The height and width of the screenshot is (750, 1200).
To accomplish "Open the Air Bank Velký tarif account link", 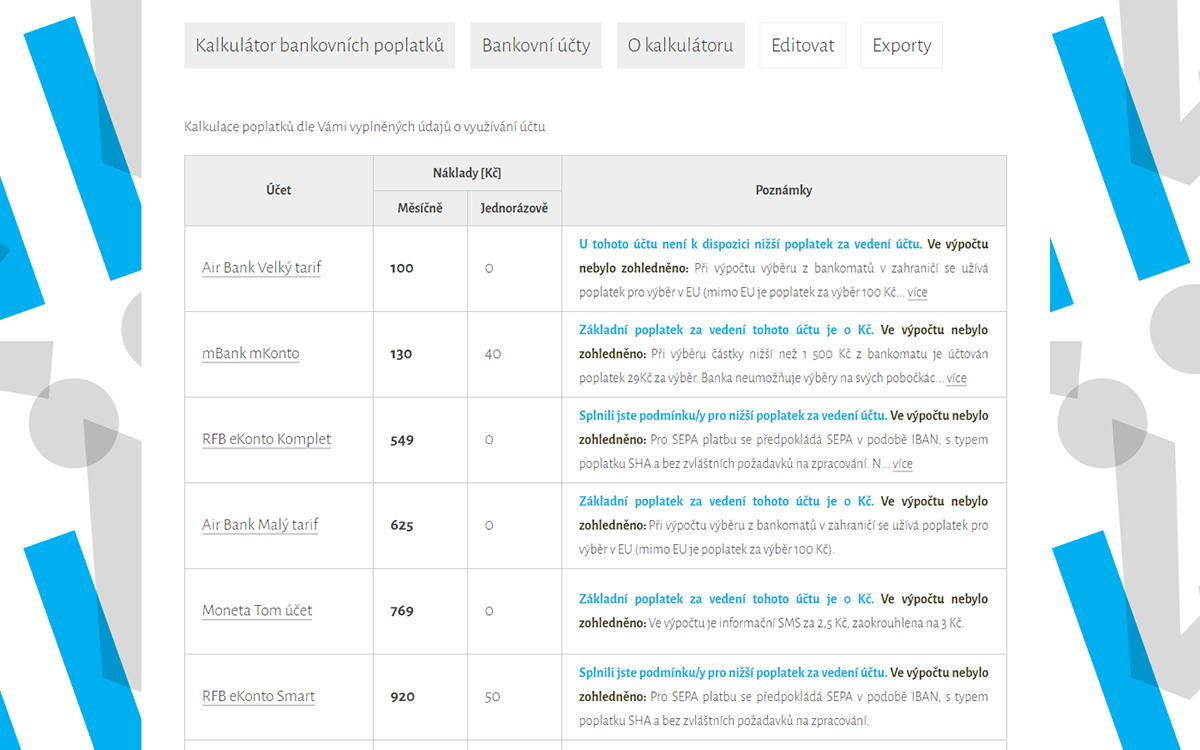I will pyautogui.click(x=262, y=268).
